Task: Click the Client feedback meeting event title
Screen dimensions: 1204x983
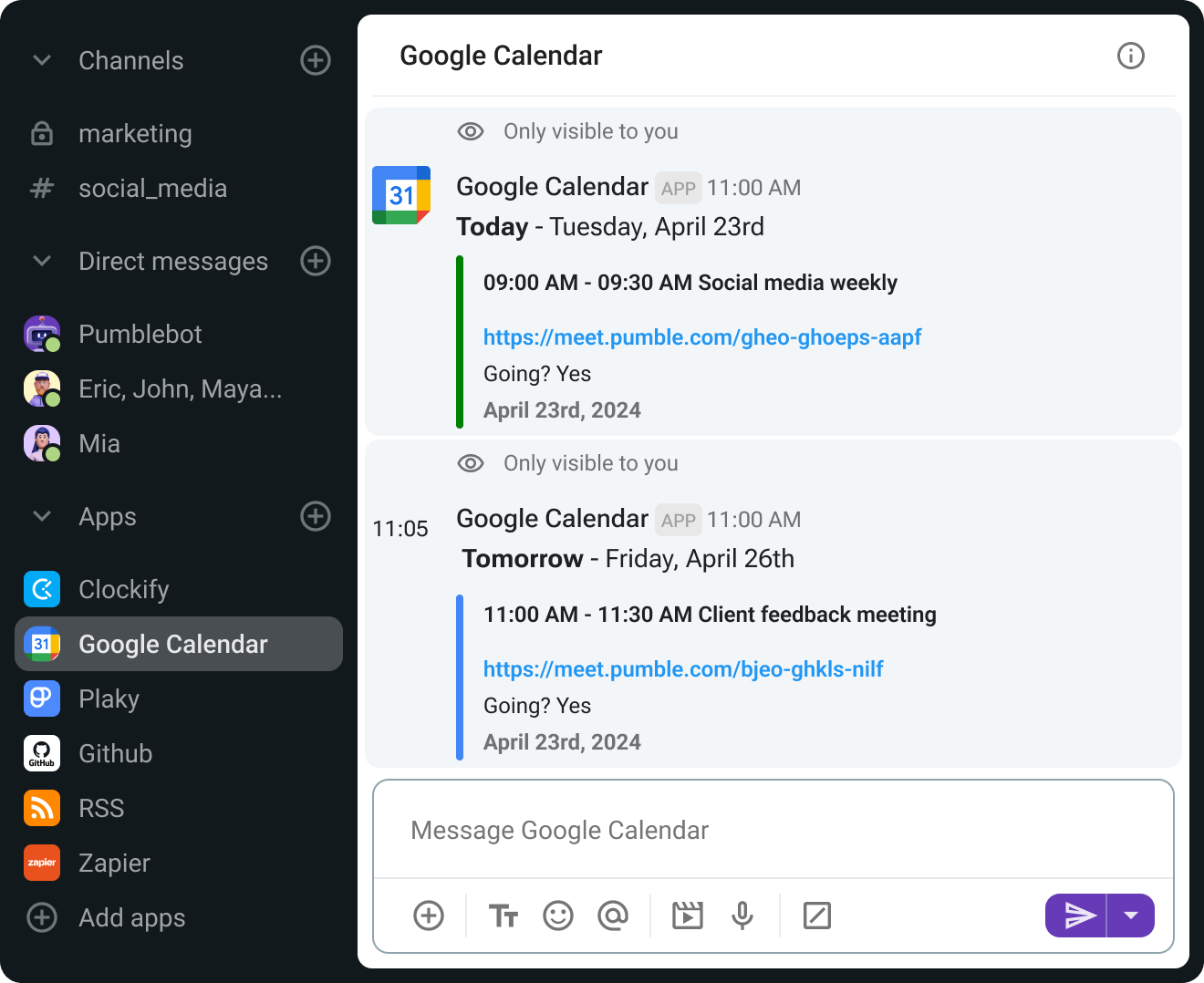Action: 817,615
